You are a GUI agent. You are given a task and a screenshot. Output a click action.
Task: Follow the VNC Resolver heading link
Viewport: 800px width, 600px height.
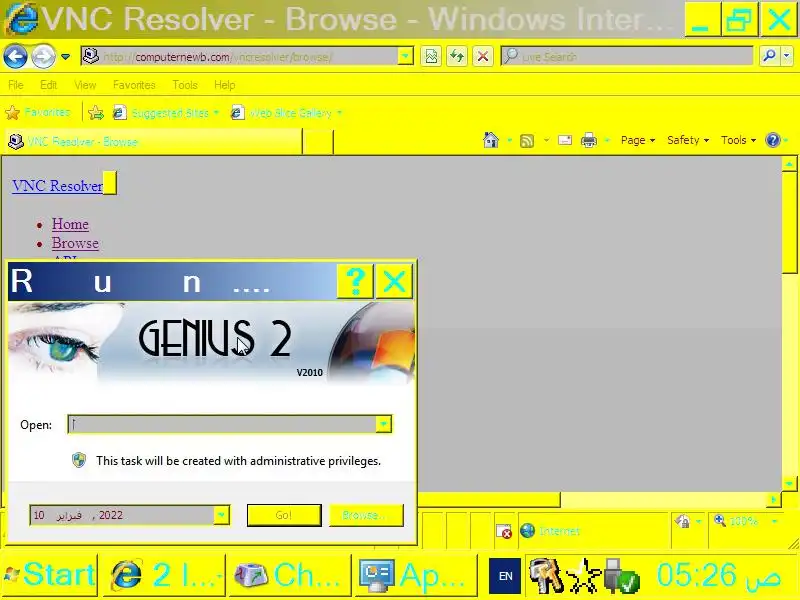pos(58,186)
